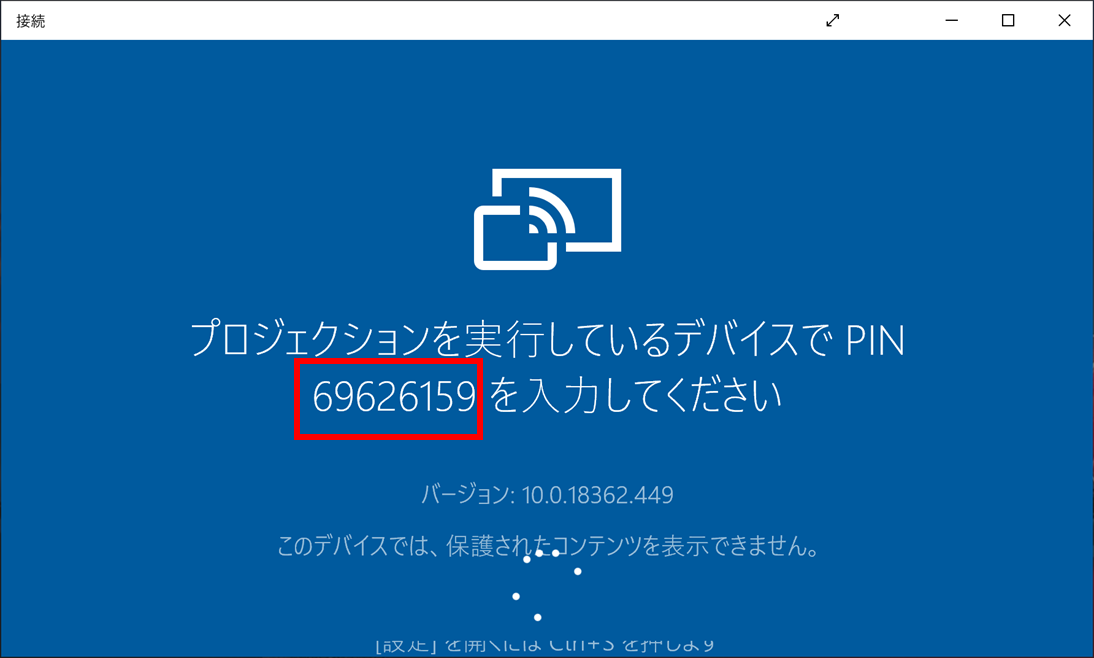
Task: Click the 接続 window title
Action: tap(31, 21)
